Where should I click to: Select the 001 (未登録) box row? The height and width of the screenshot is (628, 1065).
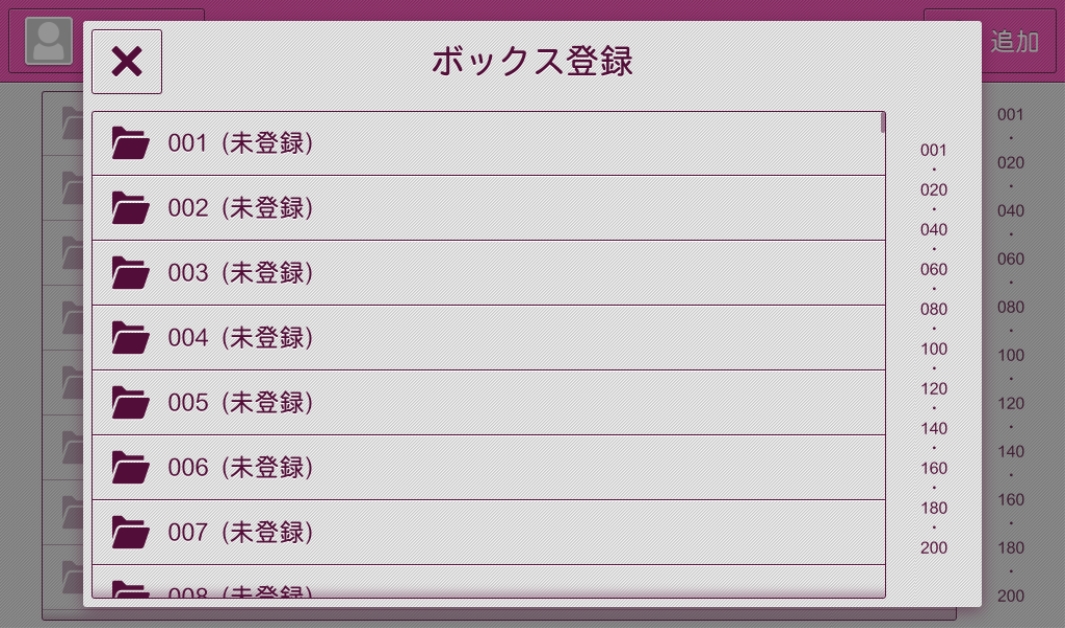coord(488,144)
